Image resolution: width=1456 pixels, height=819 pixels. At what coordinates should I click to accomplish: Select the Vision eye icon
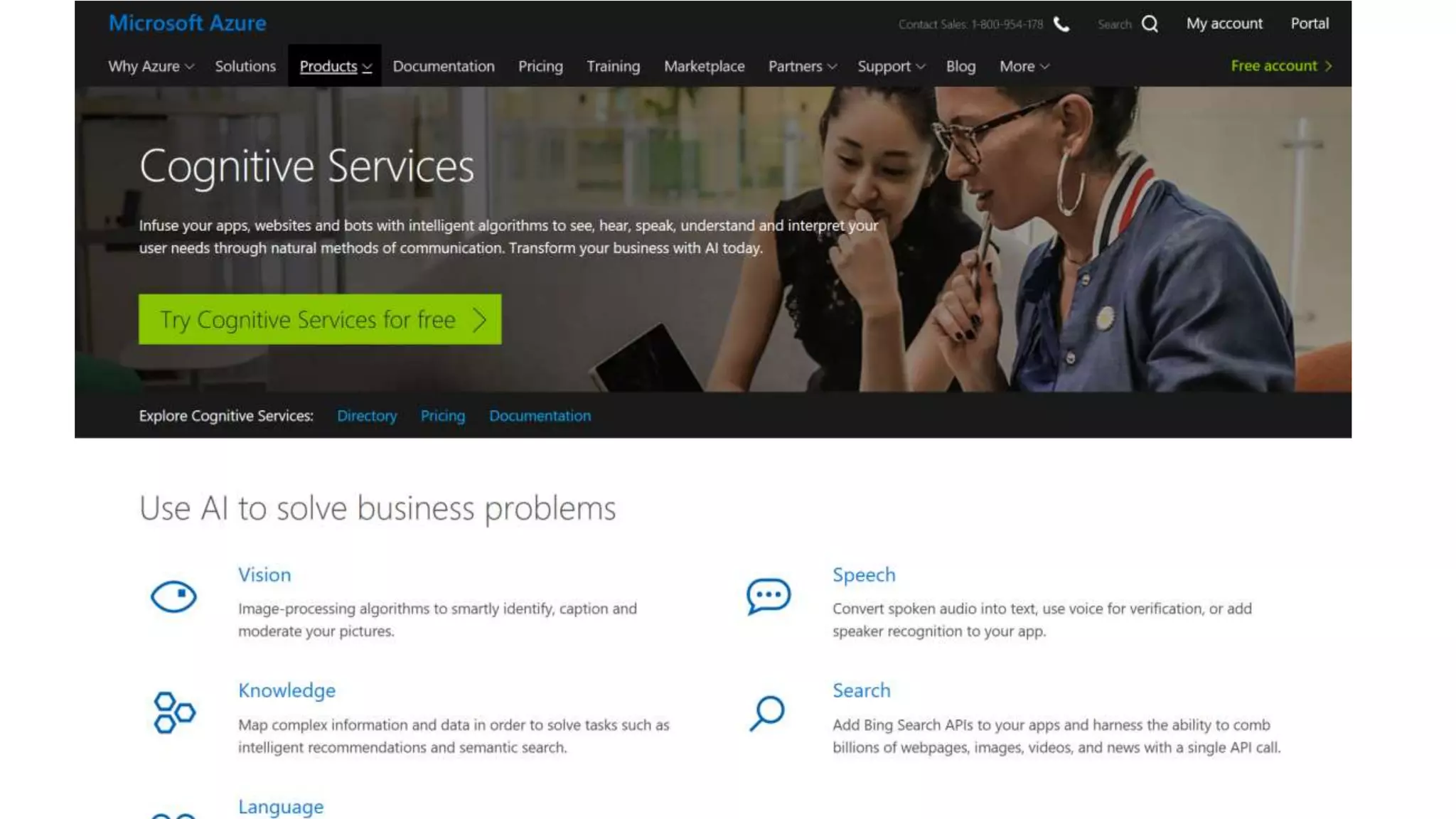tap(173, 596)
